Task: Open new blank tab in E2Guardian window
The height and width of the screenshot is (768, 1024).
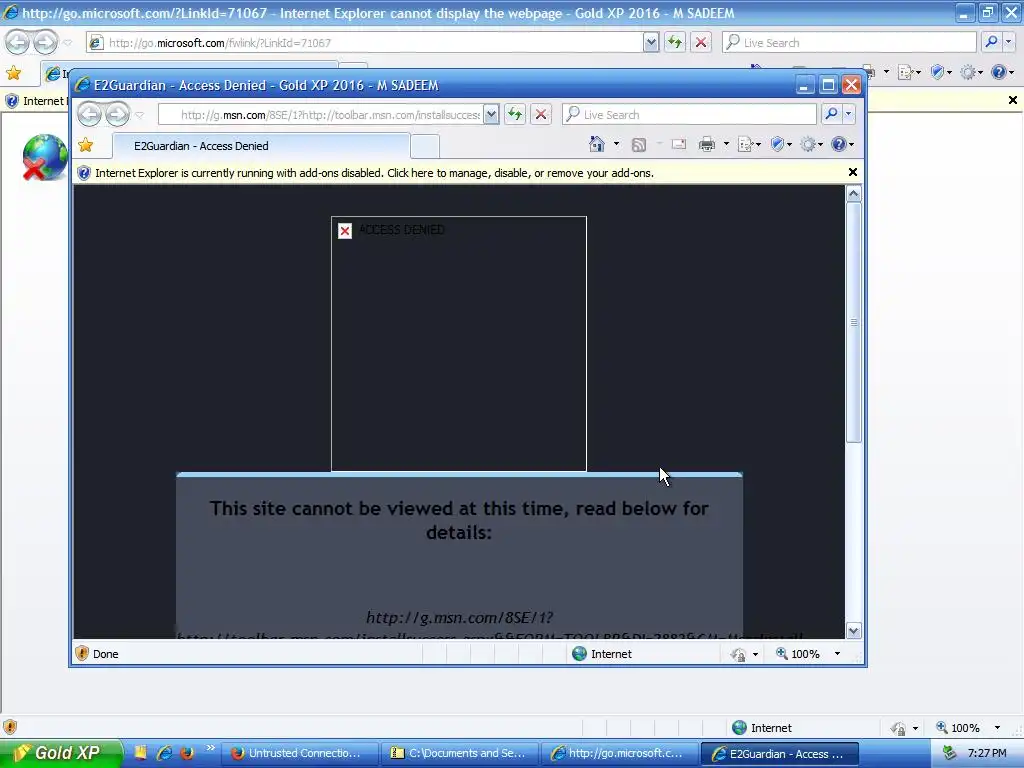Action: click(424, 146)
